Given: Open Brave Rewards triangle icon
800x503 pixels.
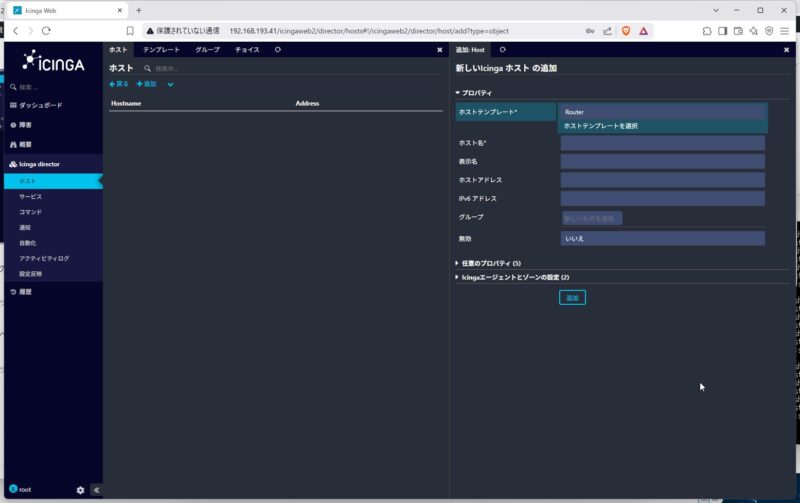Looking at the screenshot, I should click(643, 31).
